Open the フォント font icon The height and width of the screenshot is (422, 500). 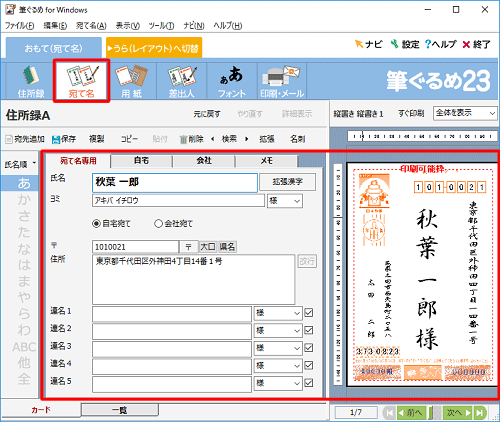click(x=232, y=81)
